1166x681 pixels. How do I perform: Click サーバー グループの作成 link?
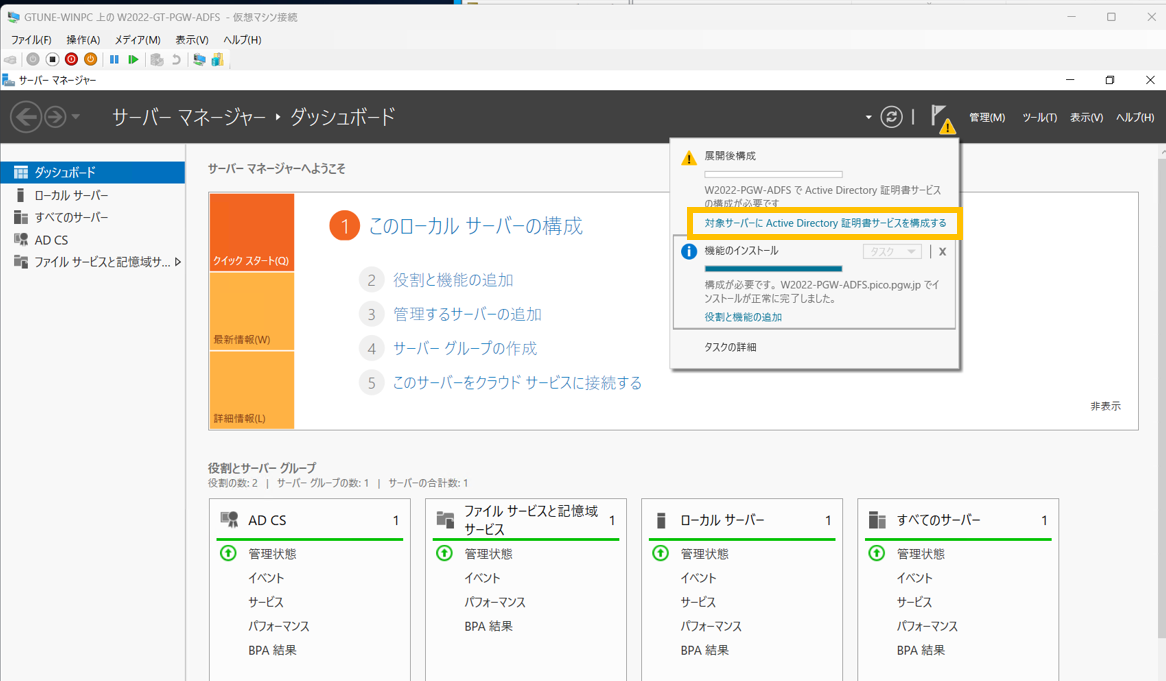pyautogui.click(x=465, y=349)
